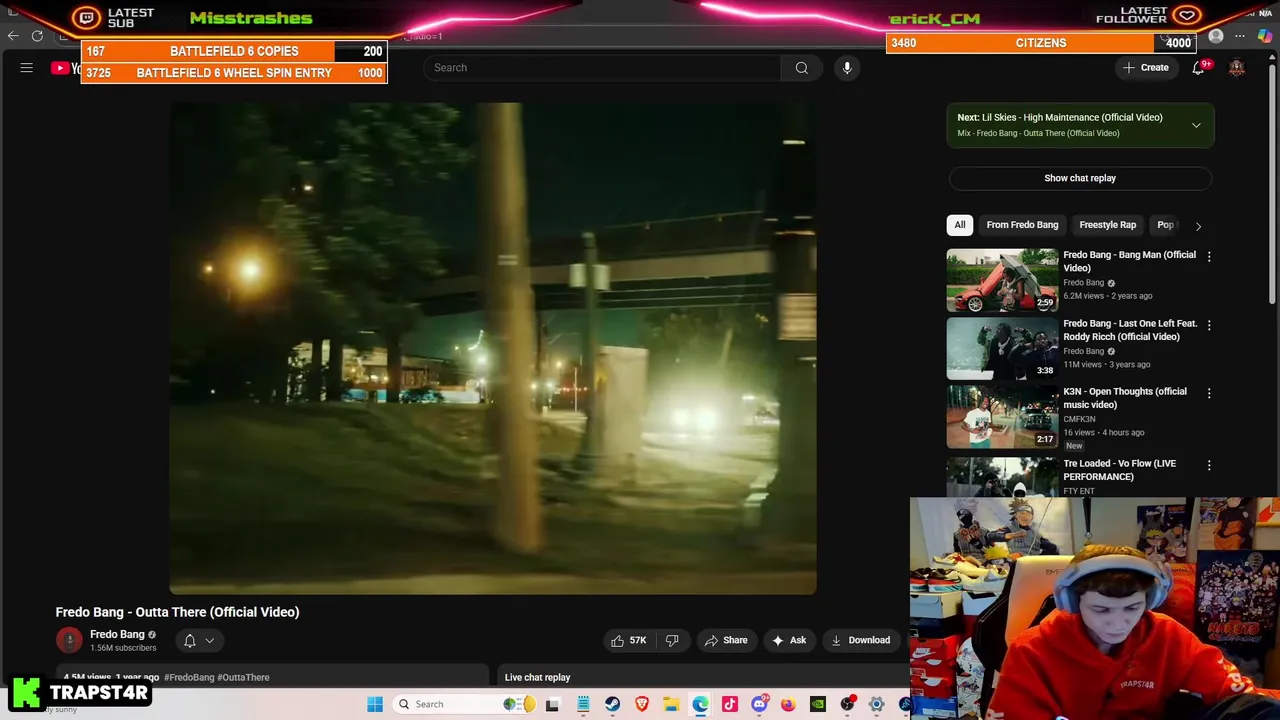Reload the browser page
1280x720 pixels.
[37, 36]
